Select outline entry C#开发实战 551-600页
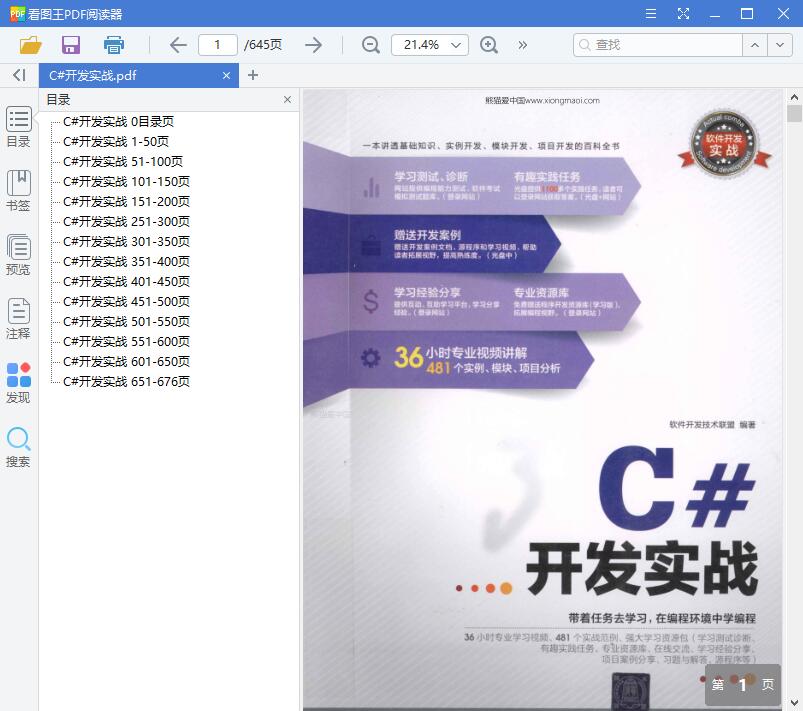The height and width of the screenshot is (711, 803). 126,341
